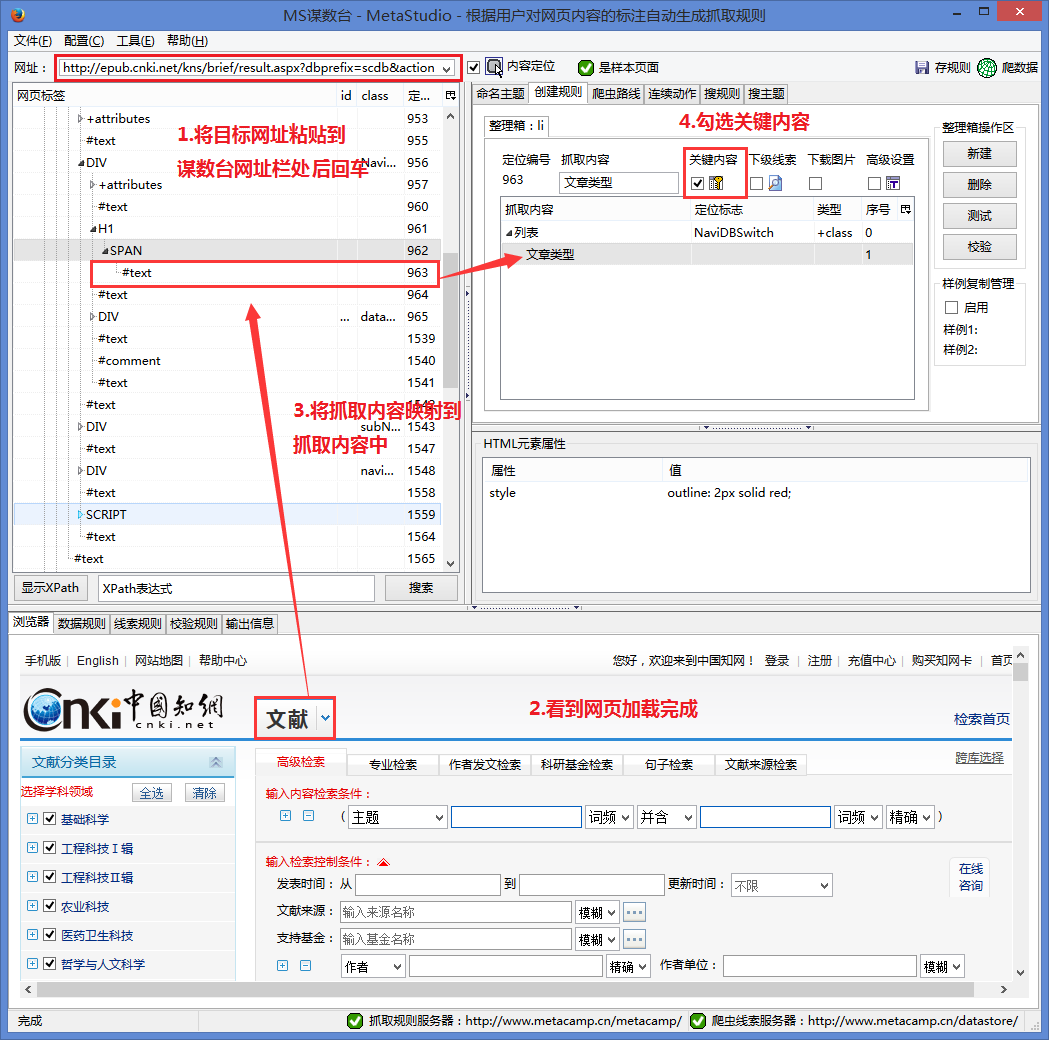
Task: Click the 抓取内容 text field showing 文章类型
Action: tap(619, 183)
